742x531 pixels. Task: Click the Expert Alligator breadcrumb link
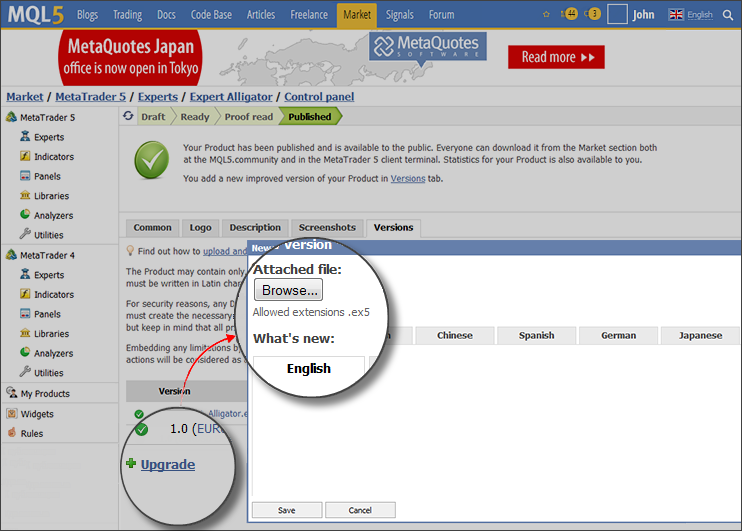tap(231, 97)
